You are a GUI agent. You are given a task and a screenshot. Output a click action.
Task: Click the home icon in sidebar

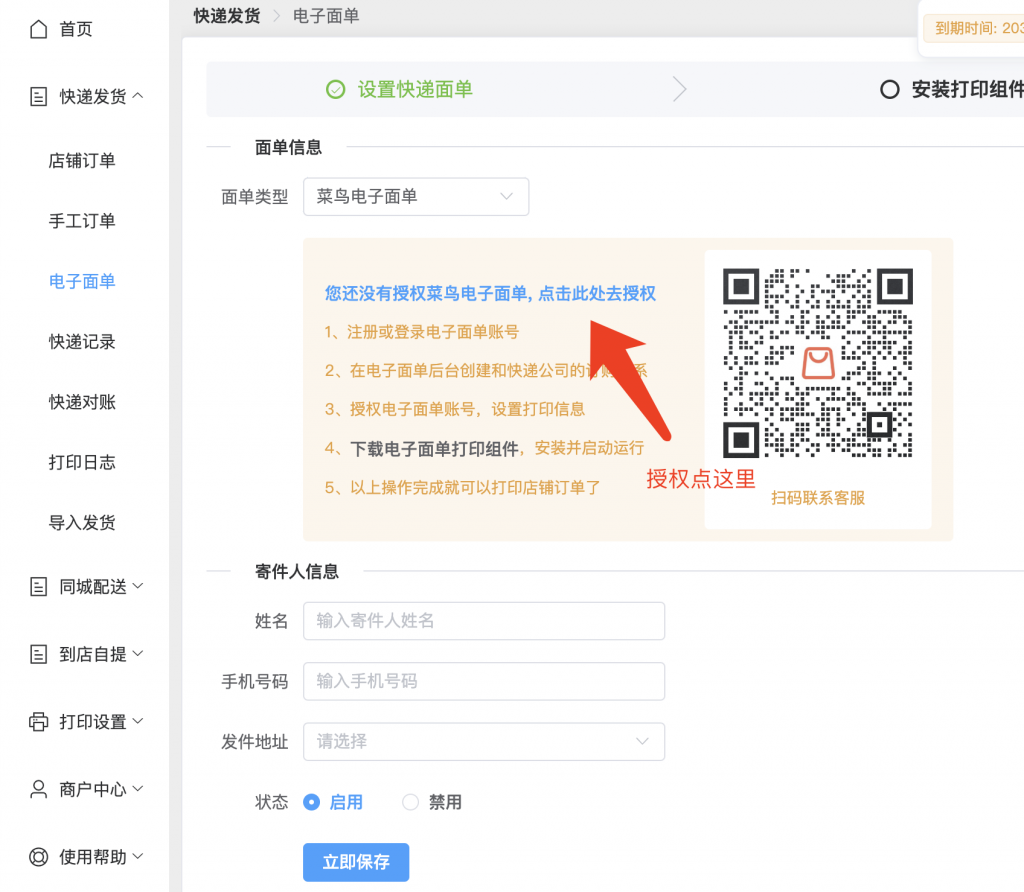(38, 29)
